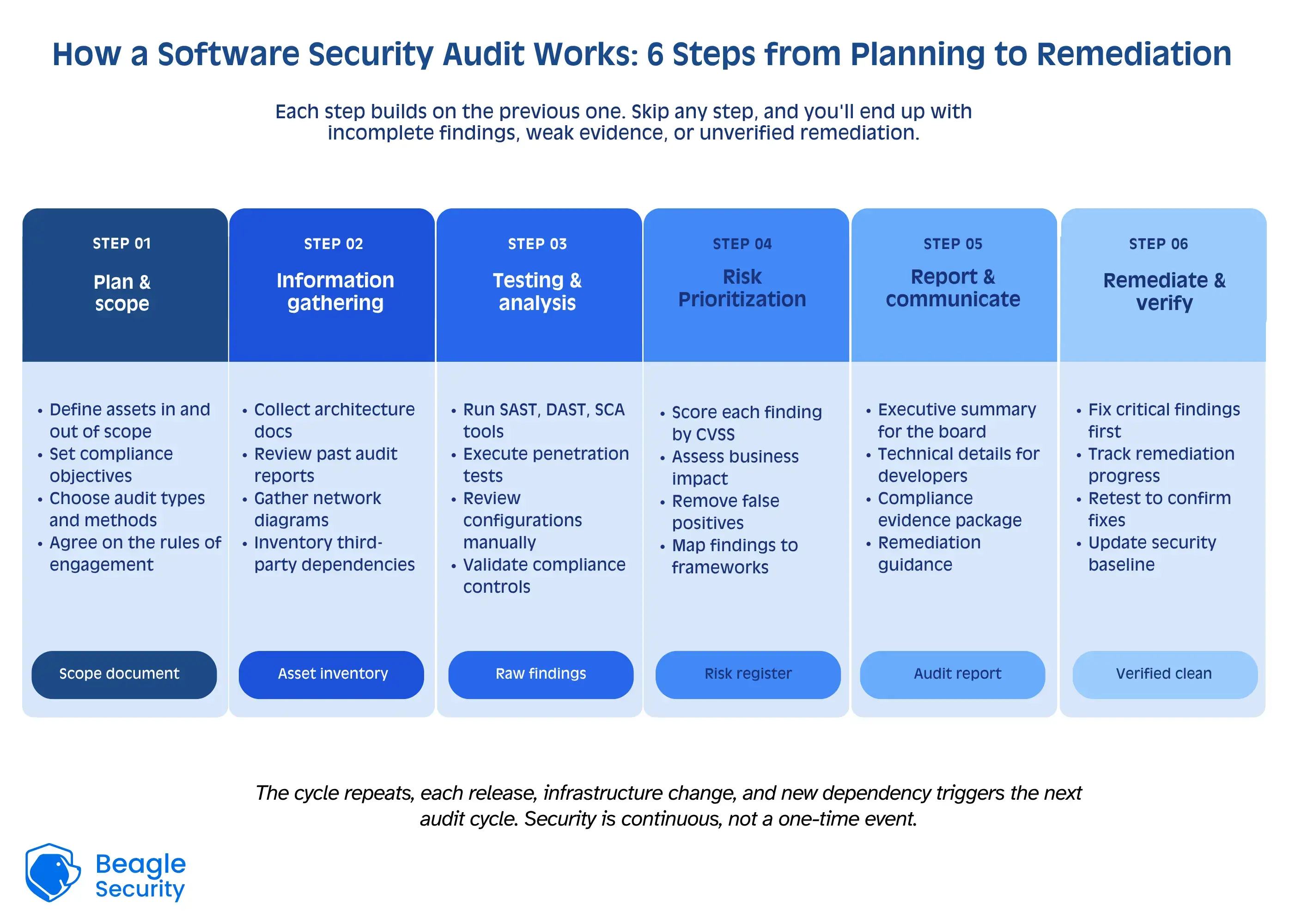The height and width of the screenshot is (924, 1289).
Task: Click the STEP 01 label
Action: pos(122,243)
